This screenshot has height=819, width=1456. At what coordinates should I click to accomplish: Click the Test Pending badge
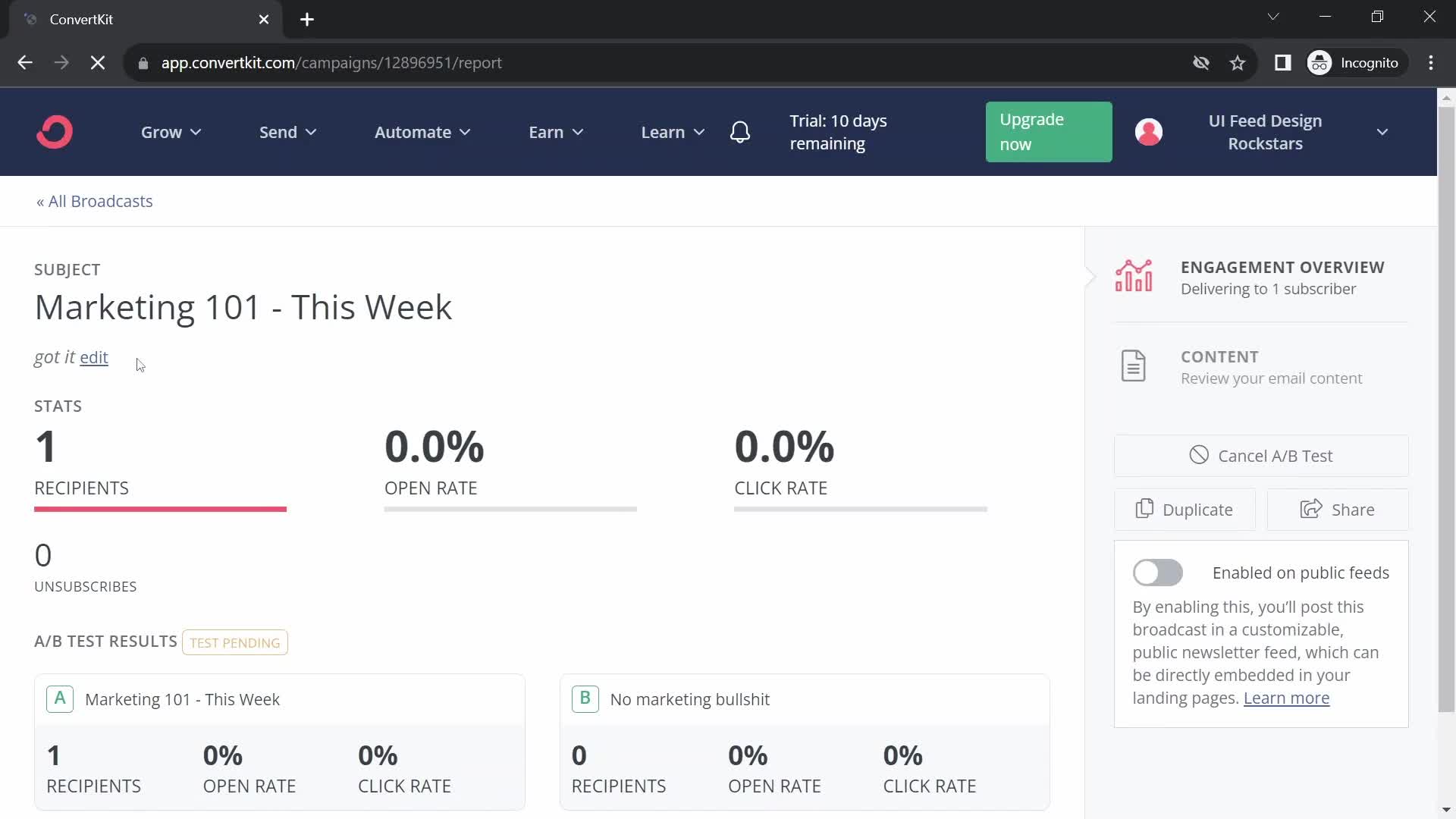click(235, 642)
